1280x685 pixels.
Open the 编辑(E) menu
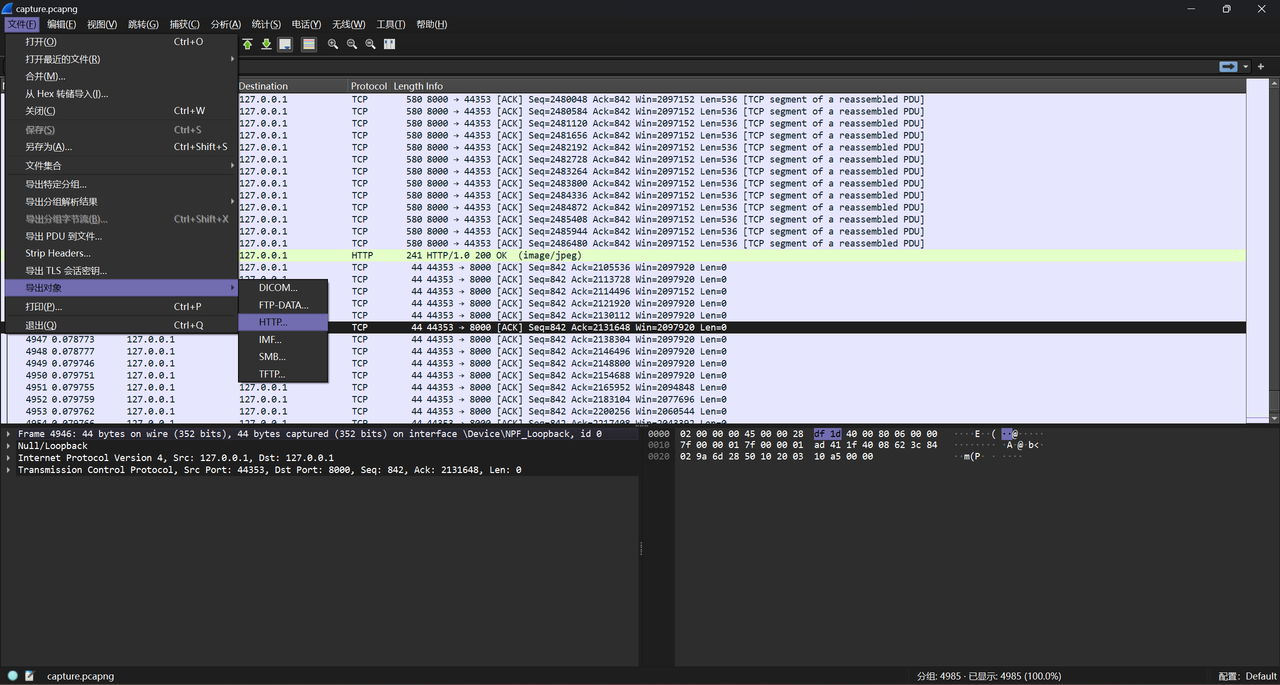coord(61,24)
